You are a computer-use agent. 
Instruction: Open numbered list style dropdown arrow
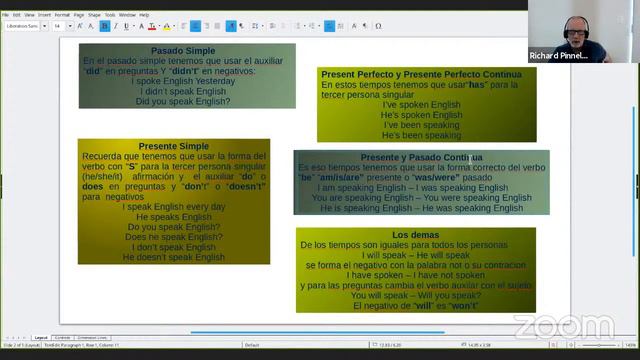click(319, 26)
